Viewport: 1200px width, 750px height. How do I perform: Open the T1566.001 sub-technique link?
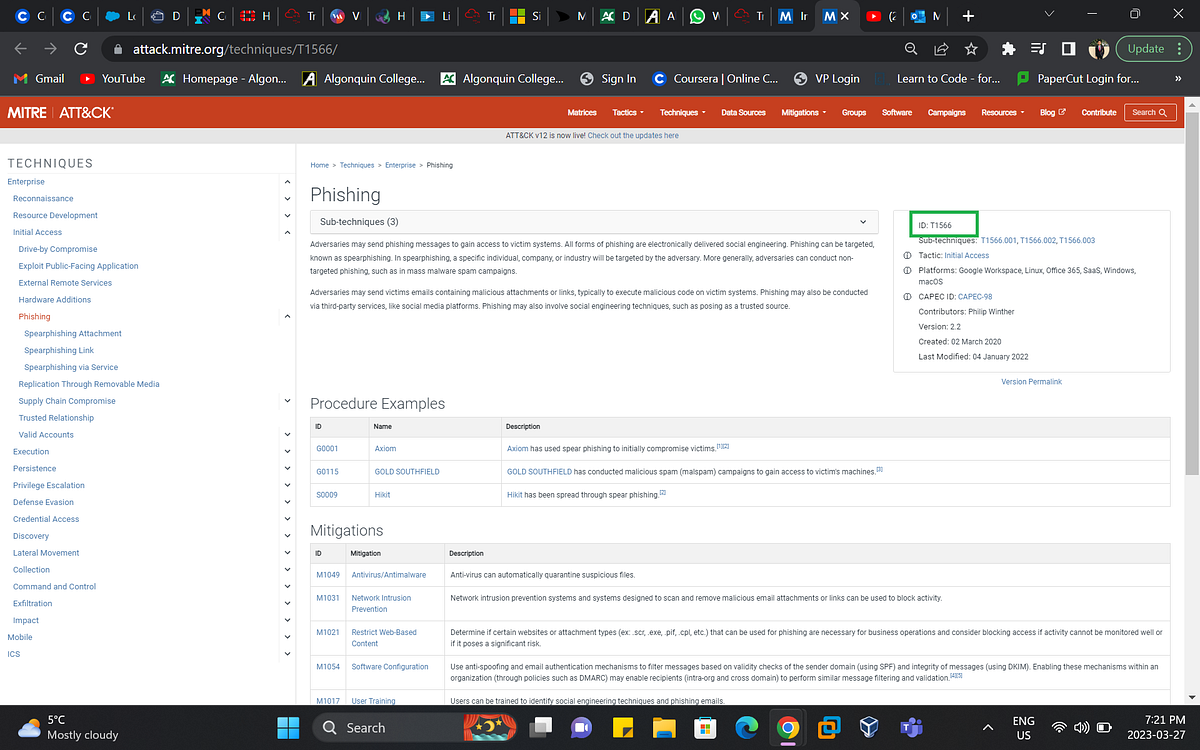point(998,240)
